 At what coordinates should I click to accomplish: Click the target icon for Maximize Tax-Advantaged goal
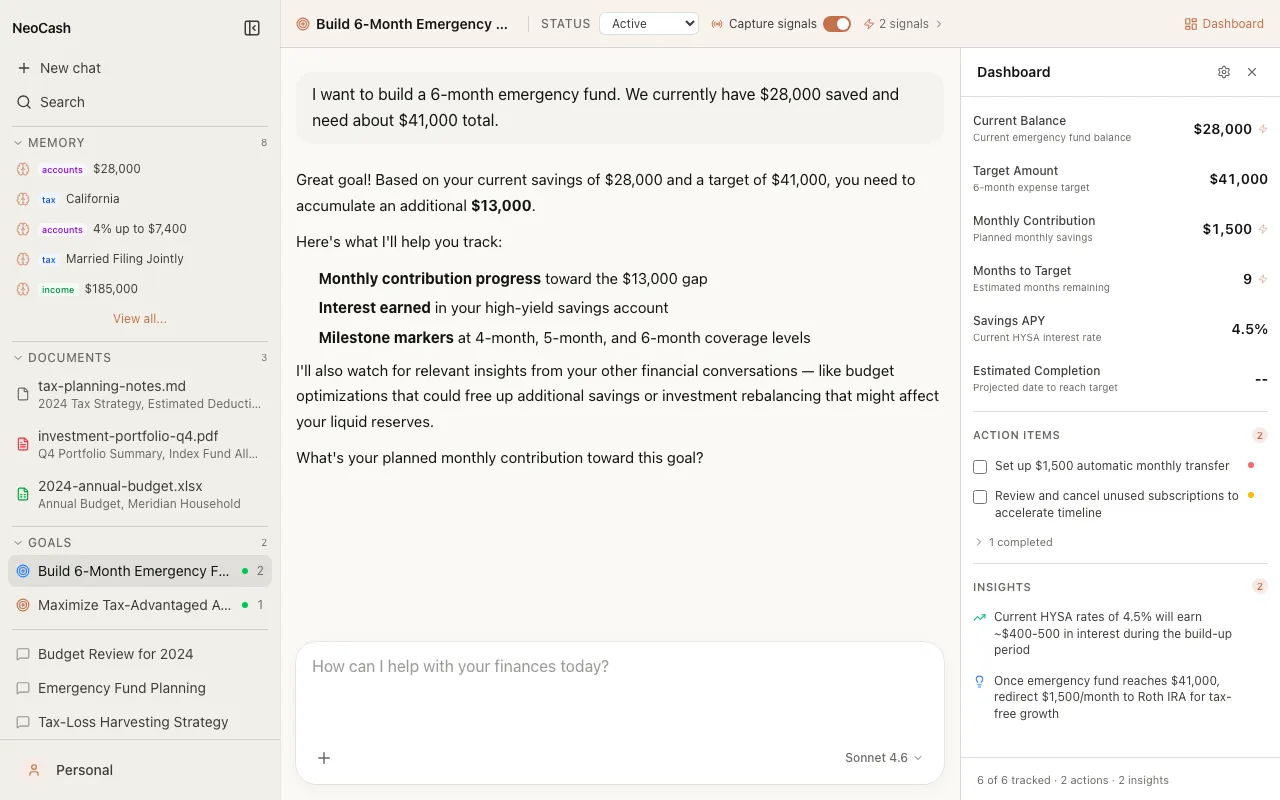point(24,605)
